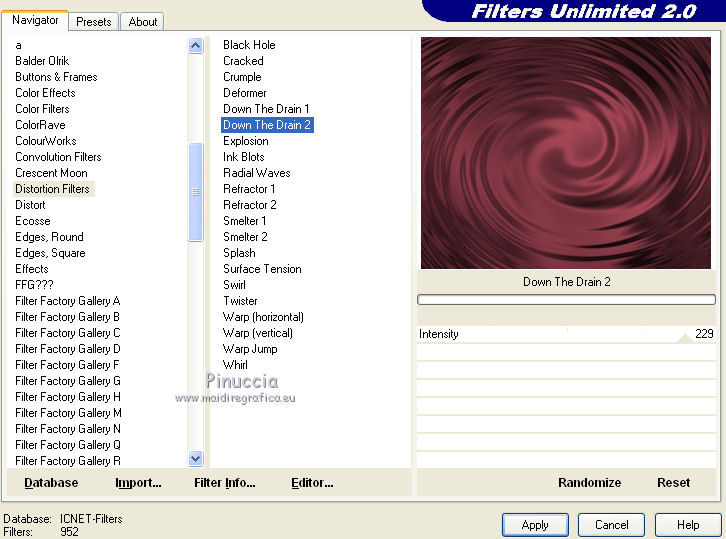Click the progress bar under preview
This screenshot has height=539, width=726.
pyautogui.click(x=566, y=300)
